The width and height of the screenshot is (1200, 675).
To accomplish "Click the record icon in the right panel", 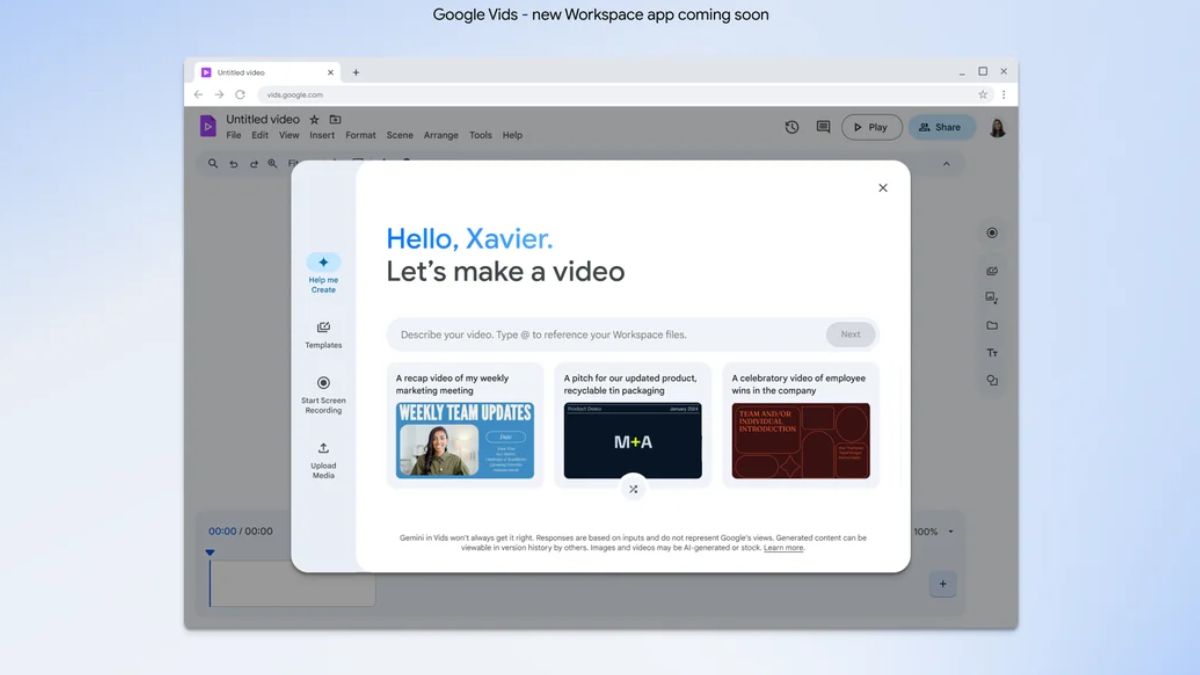I will point(992,233).
